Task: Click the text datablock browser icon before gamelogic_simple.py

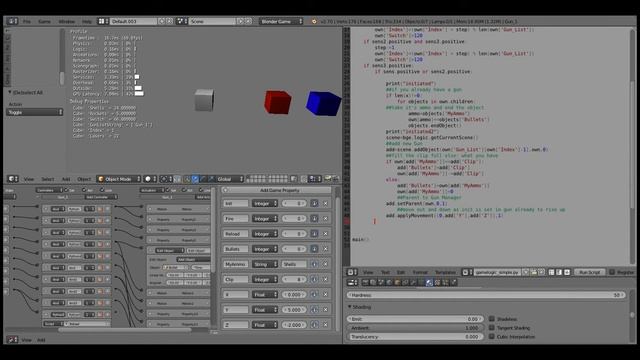Action: 467,272
